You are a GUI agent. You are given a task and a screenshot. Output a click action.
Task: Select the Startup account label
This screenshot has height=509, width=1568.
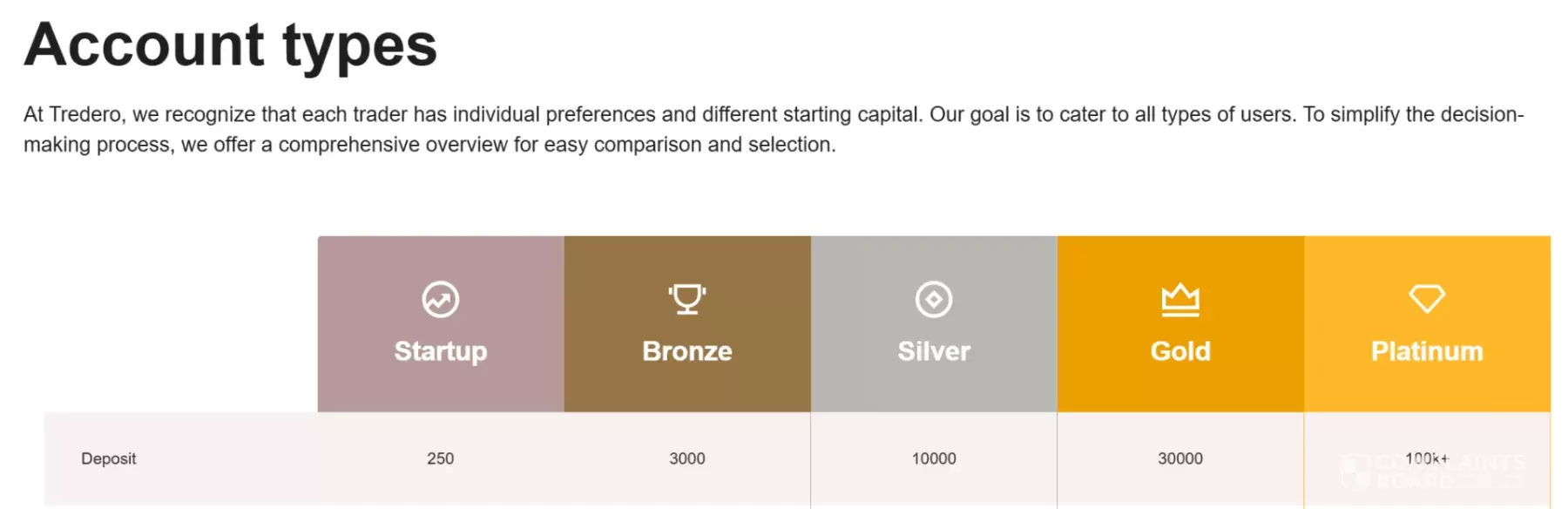click(440, 351)
